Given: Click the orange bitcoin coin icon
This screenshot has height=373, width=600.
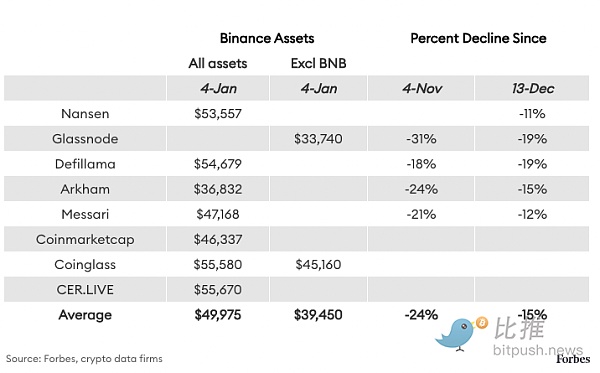Looking at the screenshot, I should pyautogui.click(x=482, y=323).
